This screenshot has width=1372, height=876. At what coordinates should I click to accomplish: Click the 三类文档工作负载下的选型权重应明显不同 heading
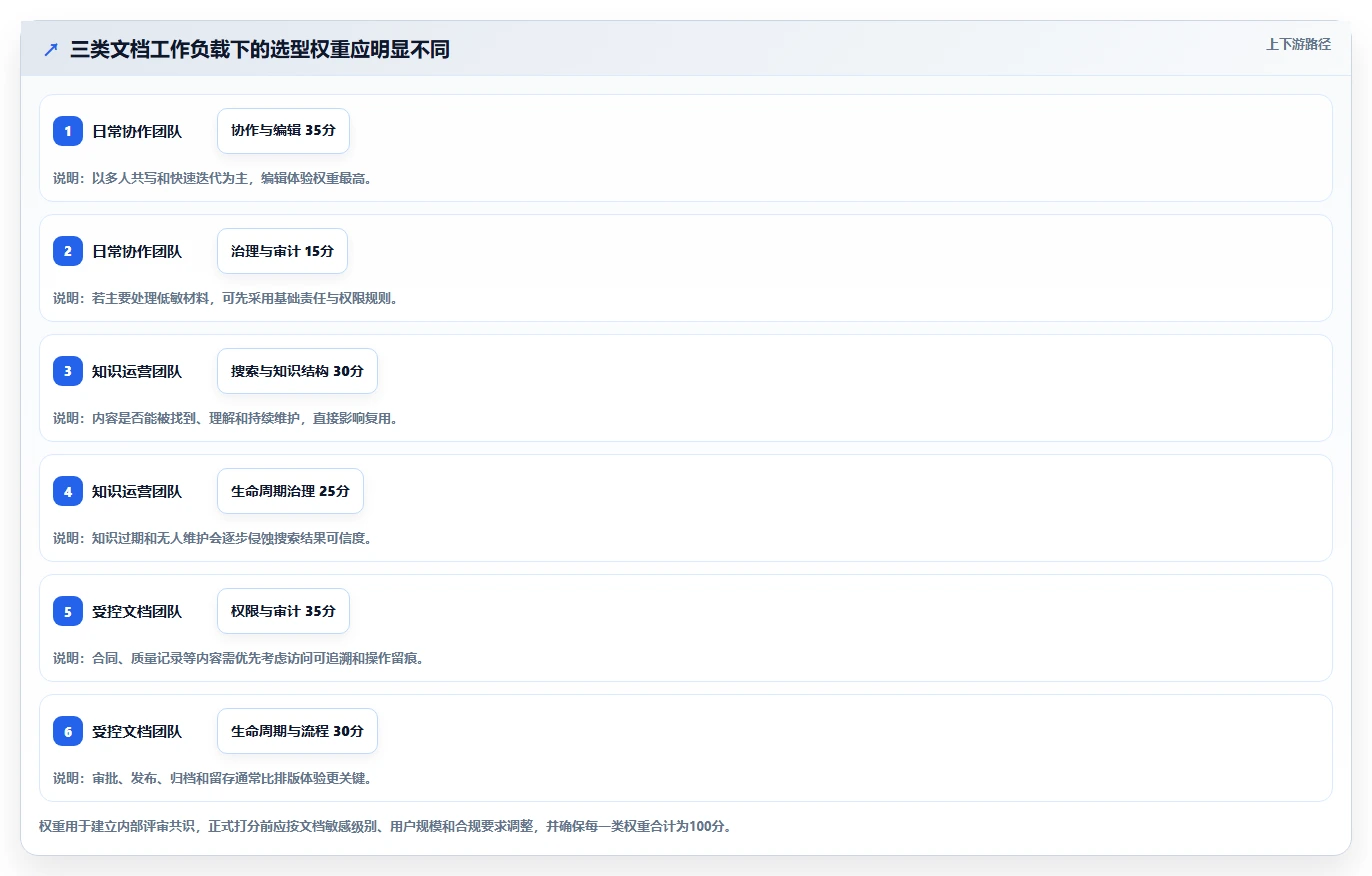point(260,49)
